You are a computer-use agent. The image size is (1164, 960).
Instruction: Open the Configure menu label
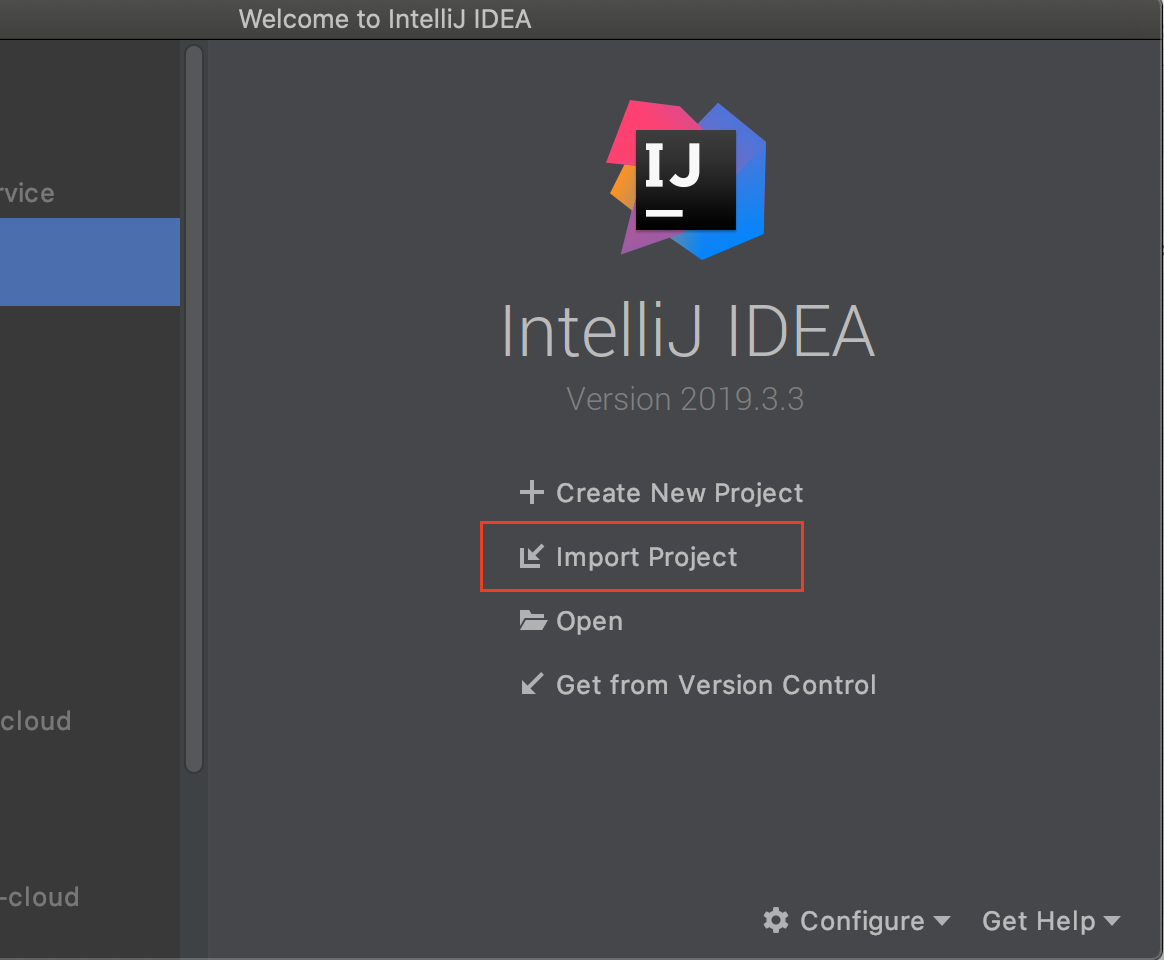pyautogui.click(x=862, y=921)
